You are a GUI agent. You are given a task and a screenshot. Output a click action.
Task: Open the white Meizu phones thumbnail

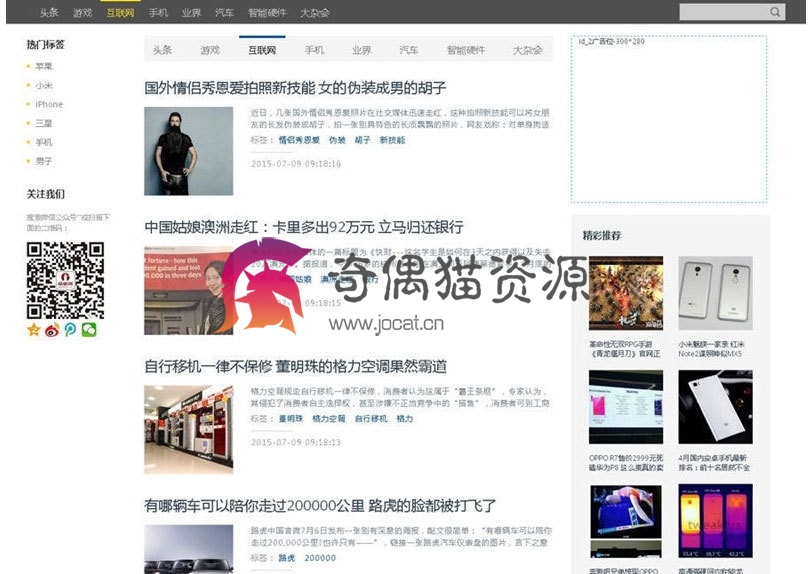click(x=715, y=293)
